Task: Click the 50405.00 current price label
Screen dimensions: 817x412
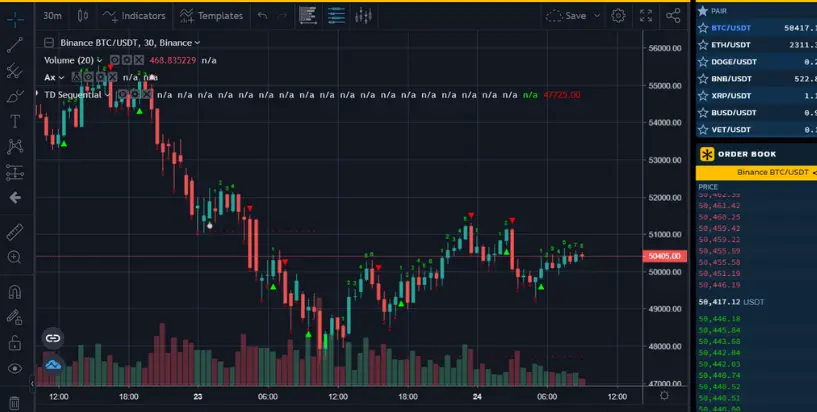Action: pyautogui.click(x=665, y=256)
